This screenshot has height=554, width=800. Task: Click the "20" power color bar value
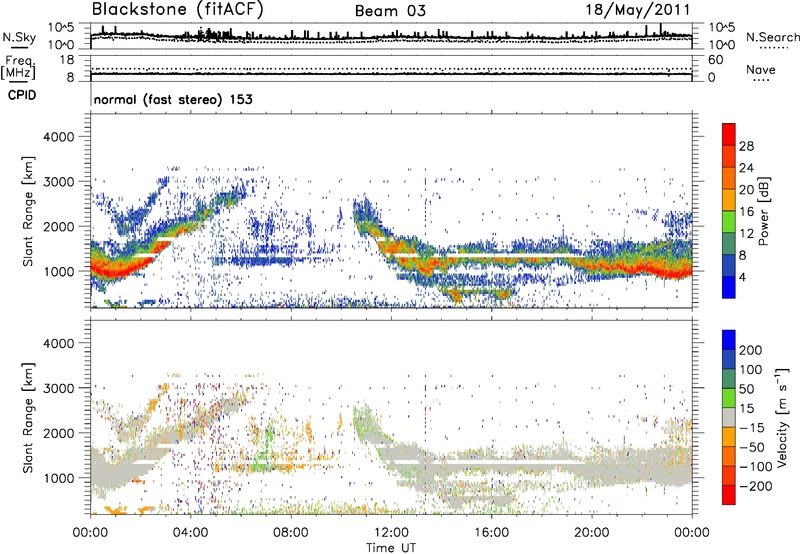tap(746, 190)
